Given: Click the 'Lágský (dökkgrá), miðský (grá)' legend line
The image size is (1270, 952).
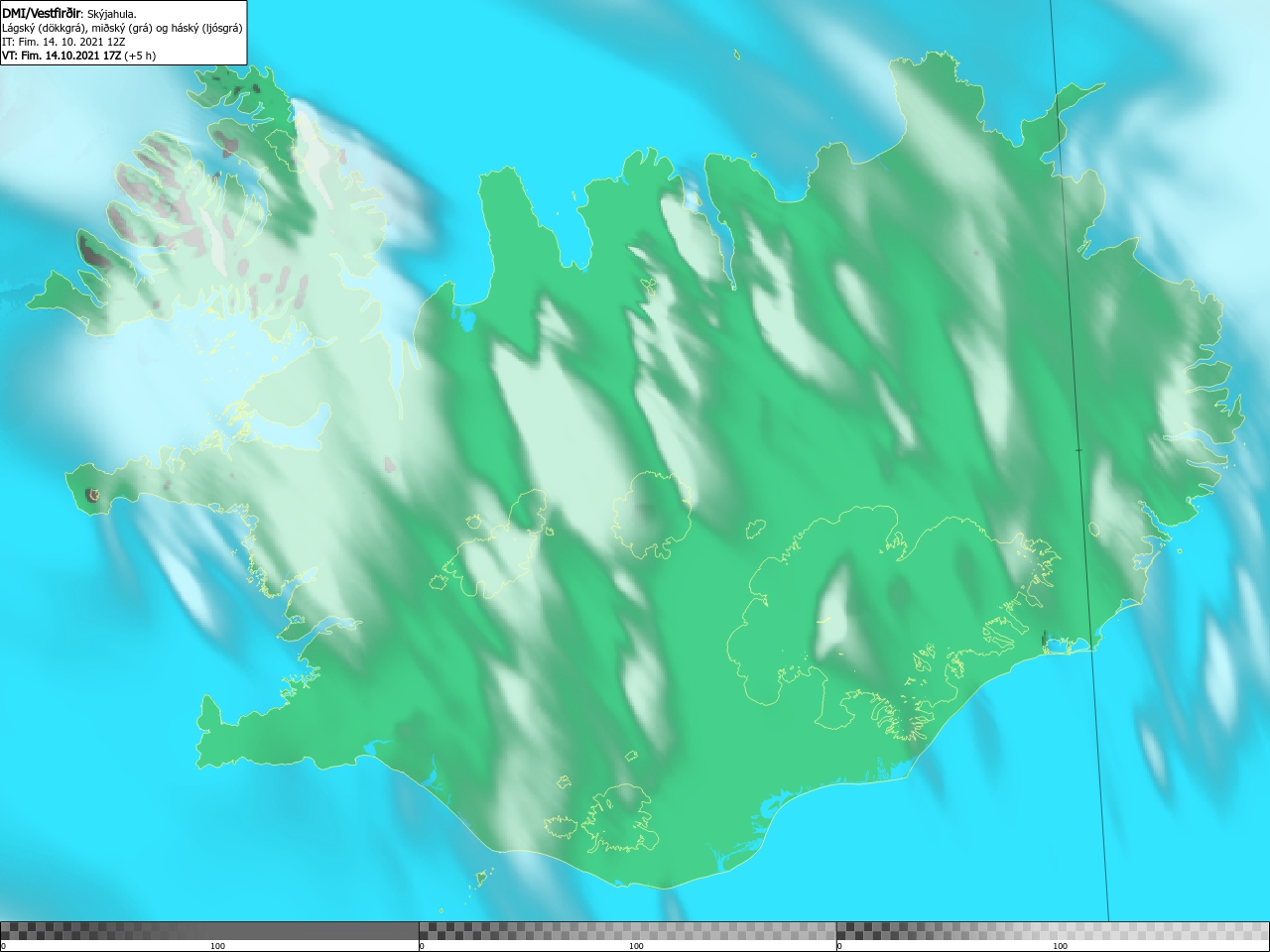Looking at the screenshot, I should click(x=122, y=28).
